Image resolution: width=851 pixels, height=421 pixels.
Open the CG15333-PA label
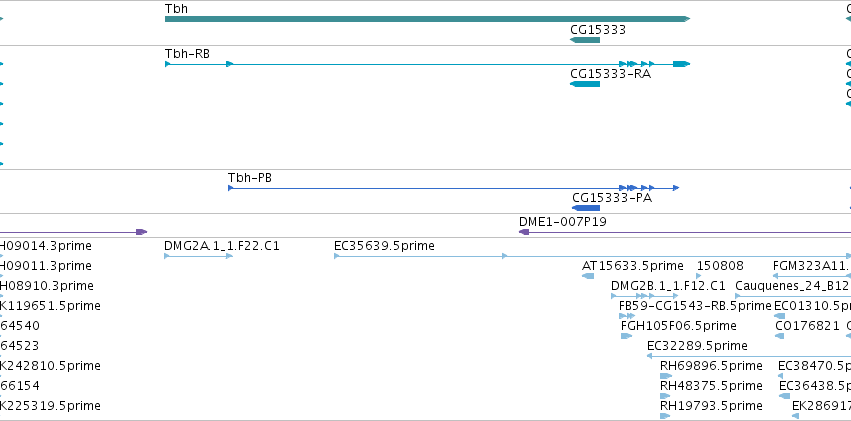612,198
